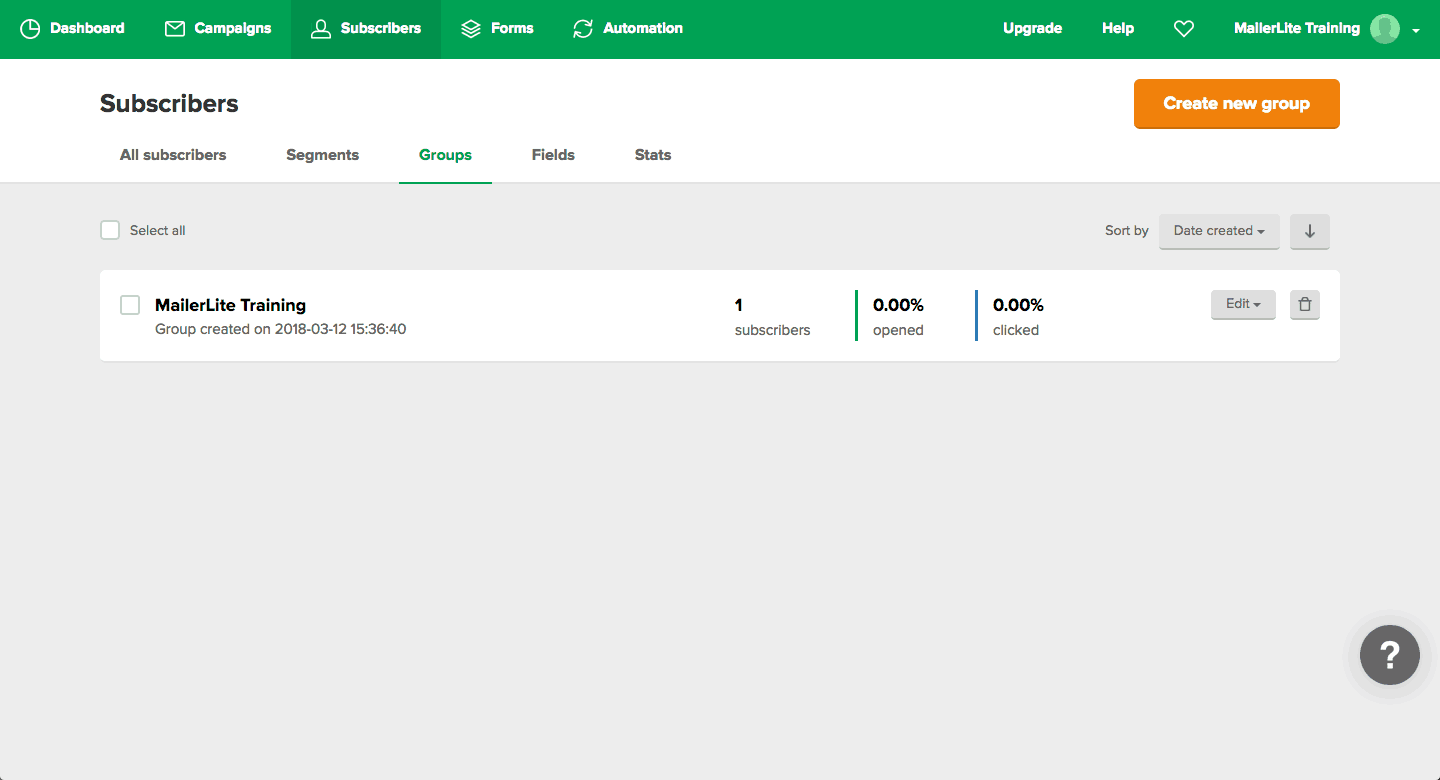Open the Date created sort dropdown
Image resolution: width=1440 pixels, height=780 pixels.
1219,231
